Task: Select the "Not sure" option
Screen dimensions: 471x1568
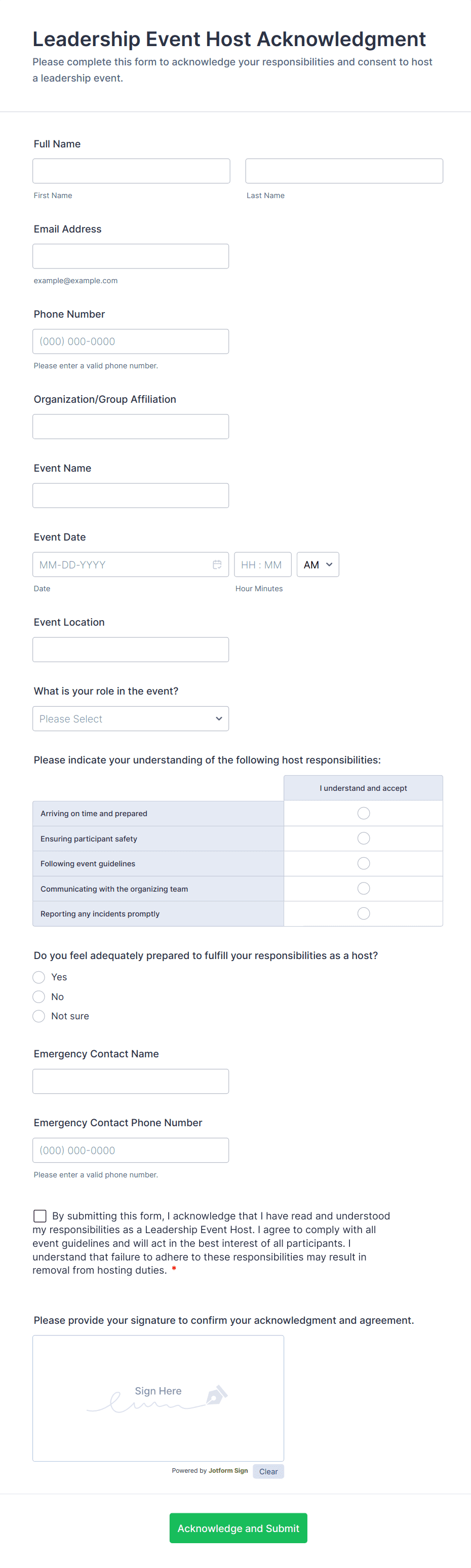Action: (38, 1015)
